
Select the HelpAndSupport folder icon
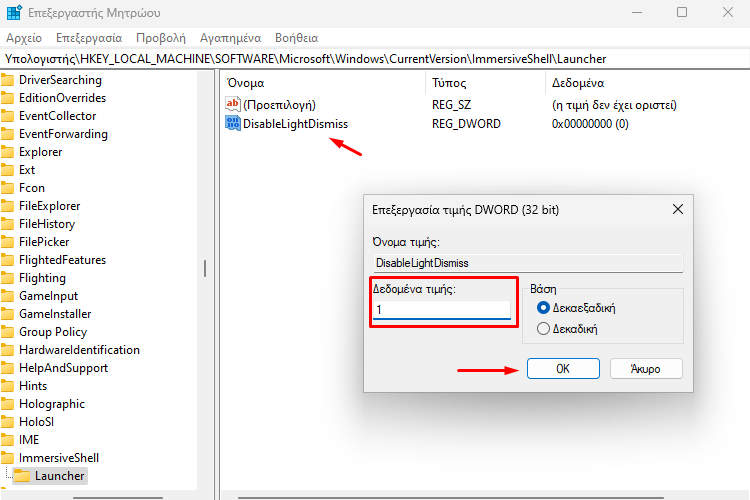click(7, 368)
